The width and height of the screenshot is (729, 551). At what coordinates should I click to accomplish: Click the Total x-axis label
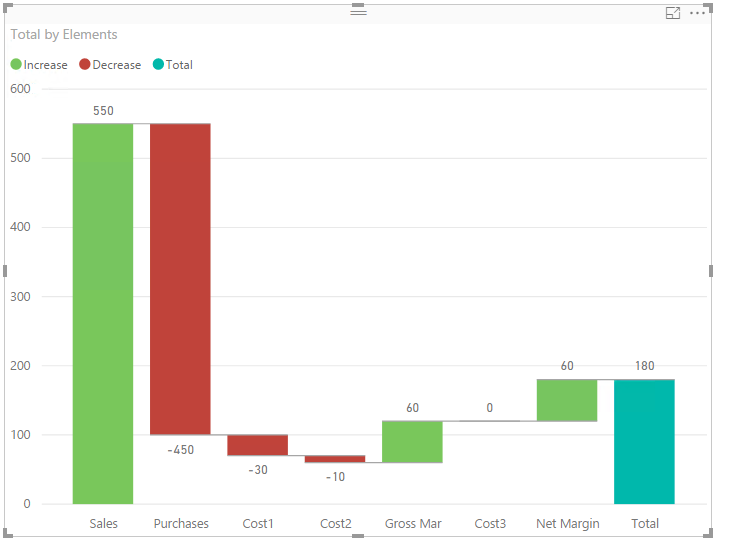pos(645,524)
